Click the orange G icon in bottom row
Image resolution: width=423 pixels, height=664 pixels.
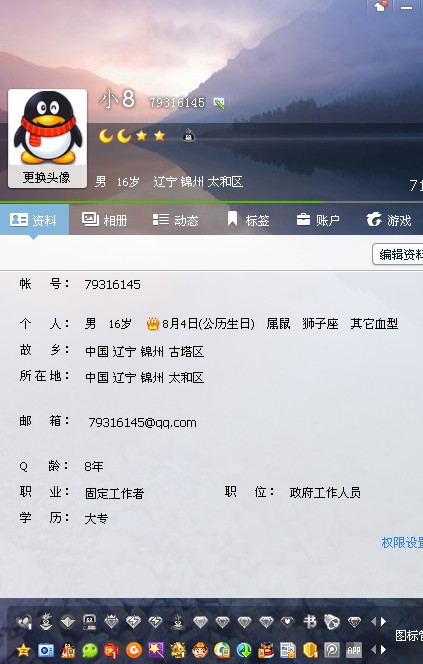[134, 650]
